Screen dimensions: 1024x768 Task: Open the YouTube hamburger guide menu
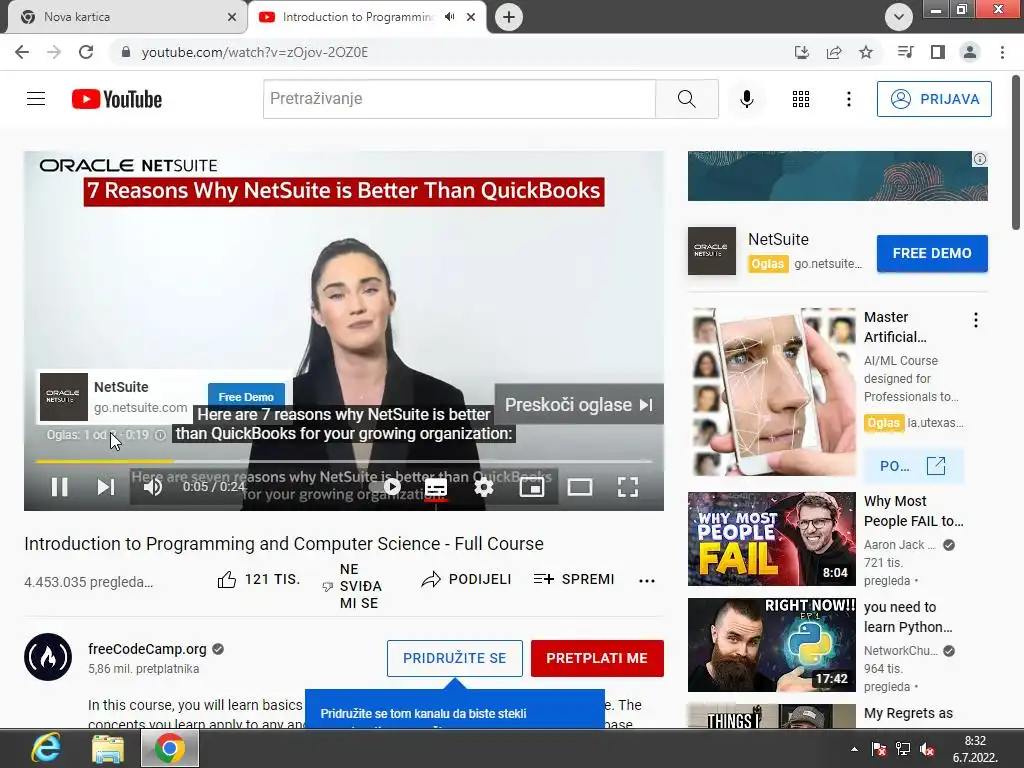(x=36, y=99)
